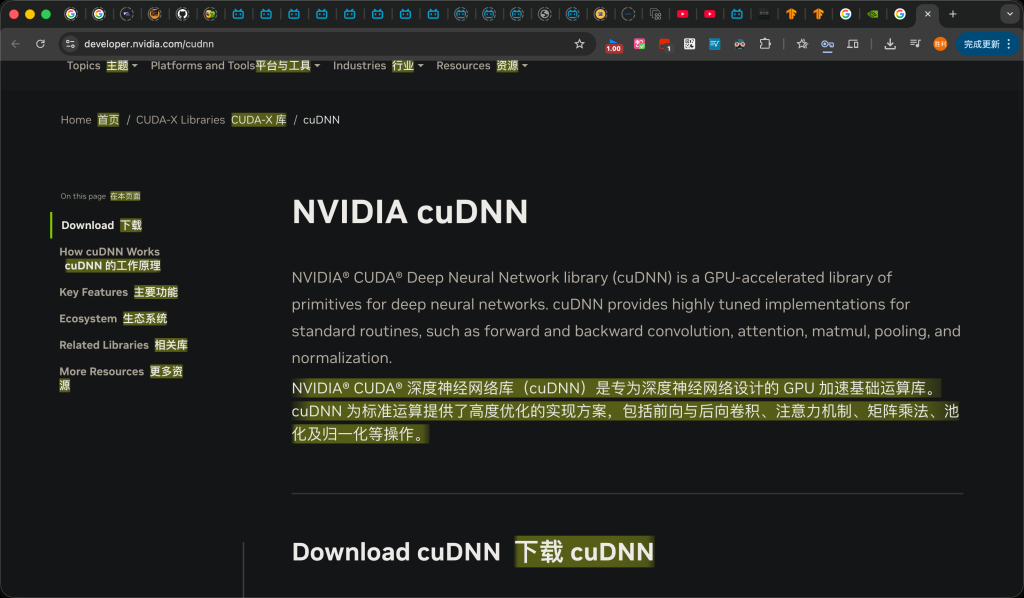Open the orange profile avatar
The width and height of the screenshot is (1024, 598).
tap(940, 44)
